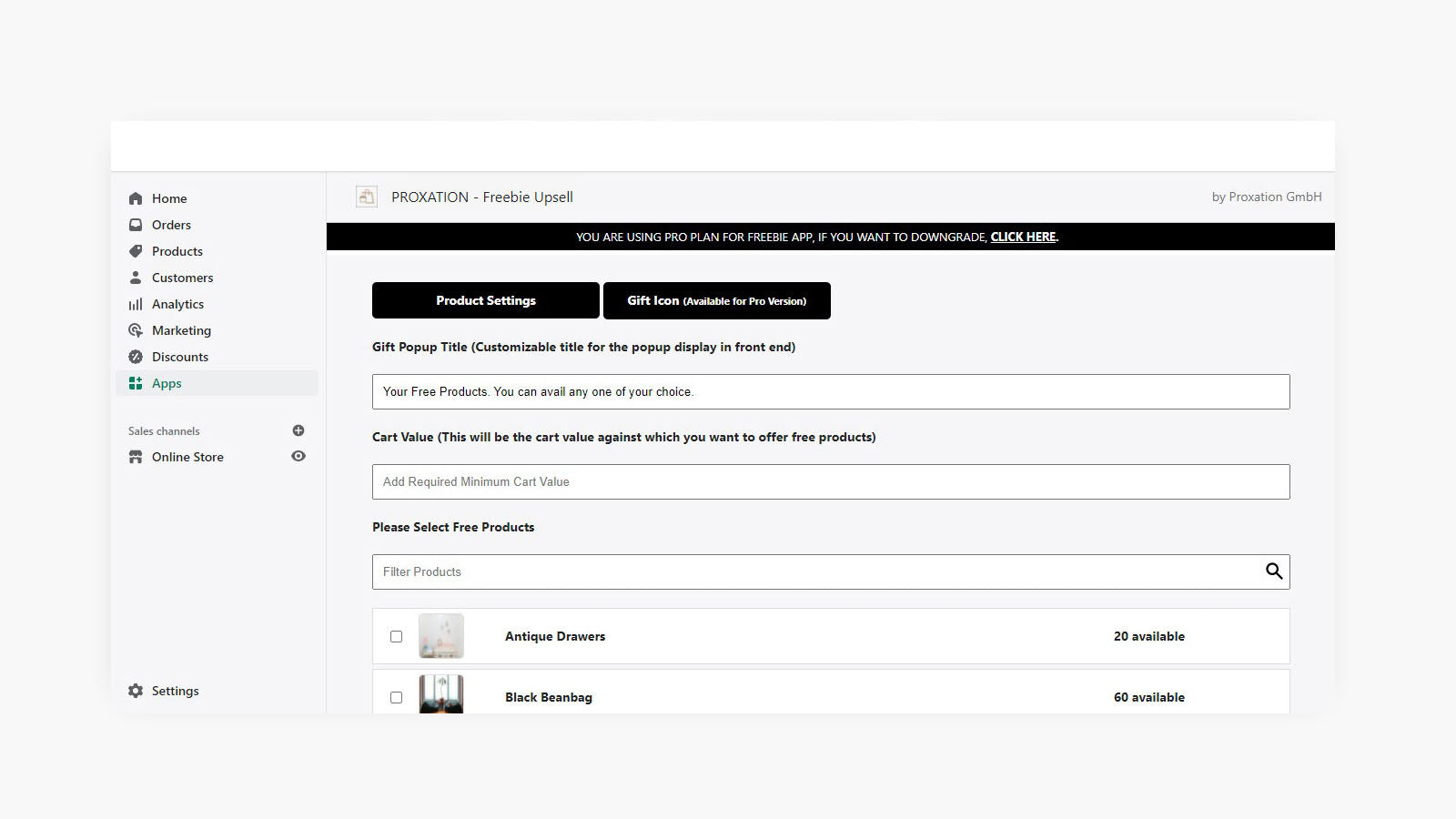Click the PROXATION - Freebie Upsell title
This screenshot has width=1456, height=819.
click(482, 197)
